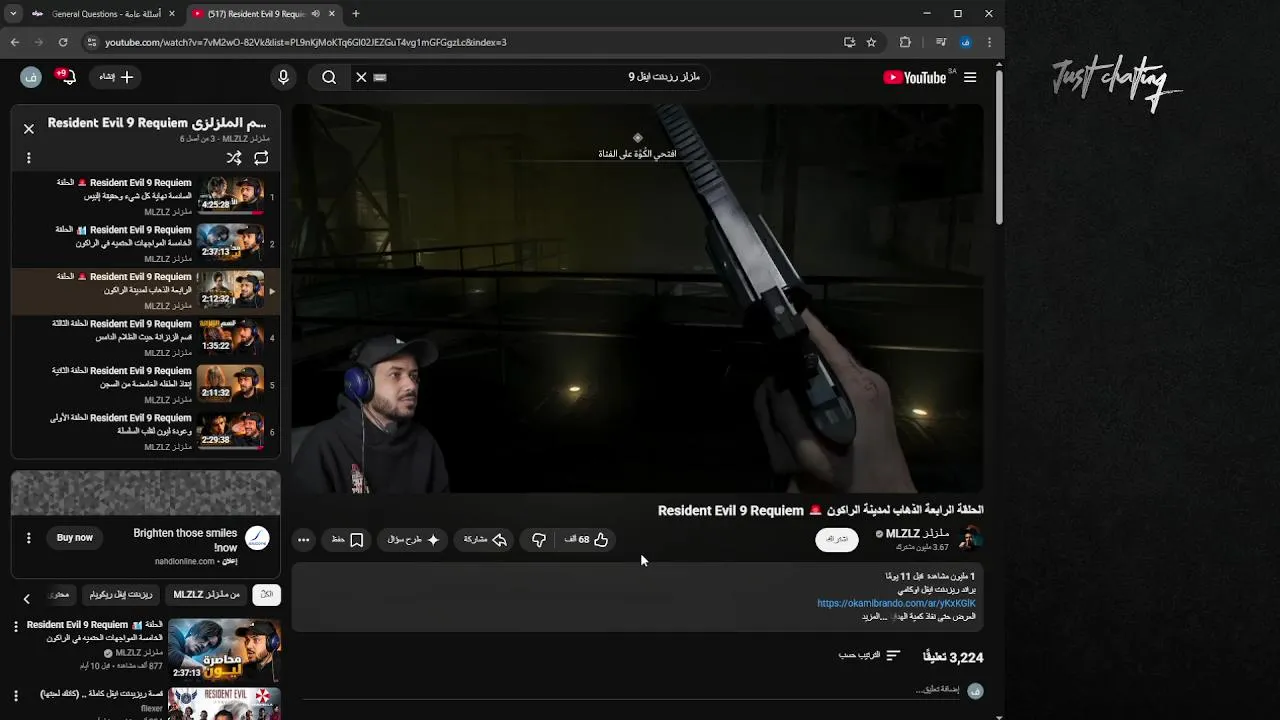
Task: View site information icon in address bar
Action: coord(92,42)
